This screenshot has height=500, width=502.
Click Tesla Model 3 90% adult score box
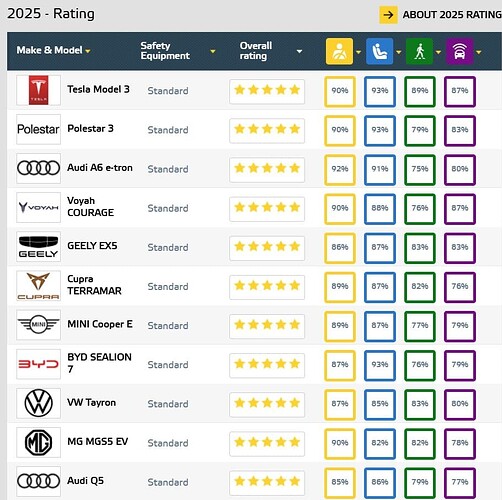click(340, 91)
